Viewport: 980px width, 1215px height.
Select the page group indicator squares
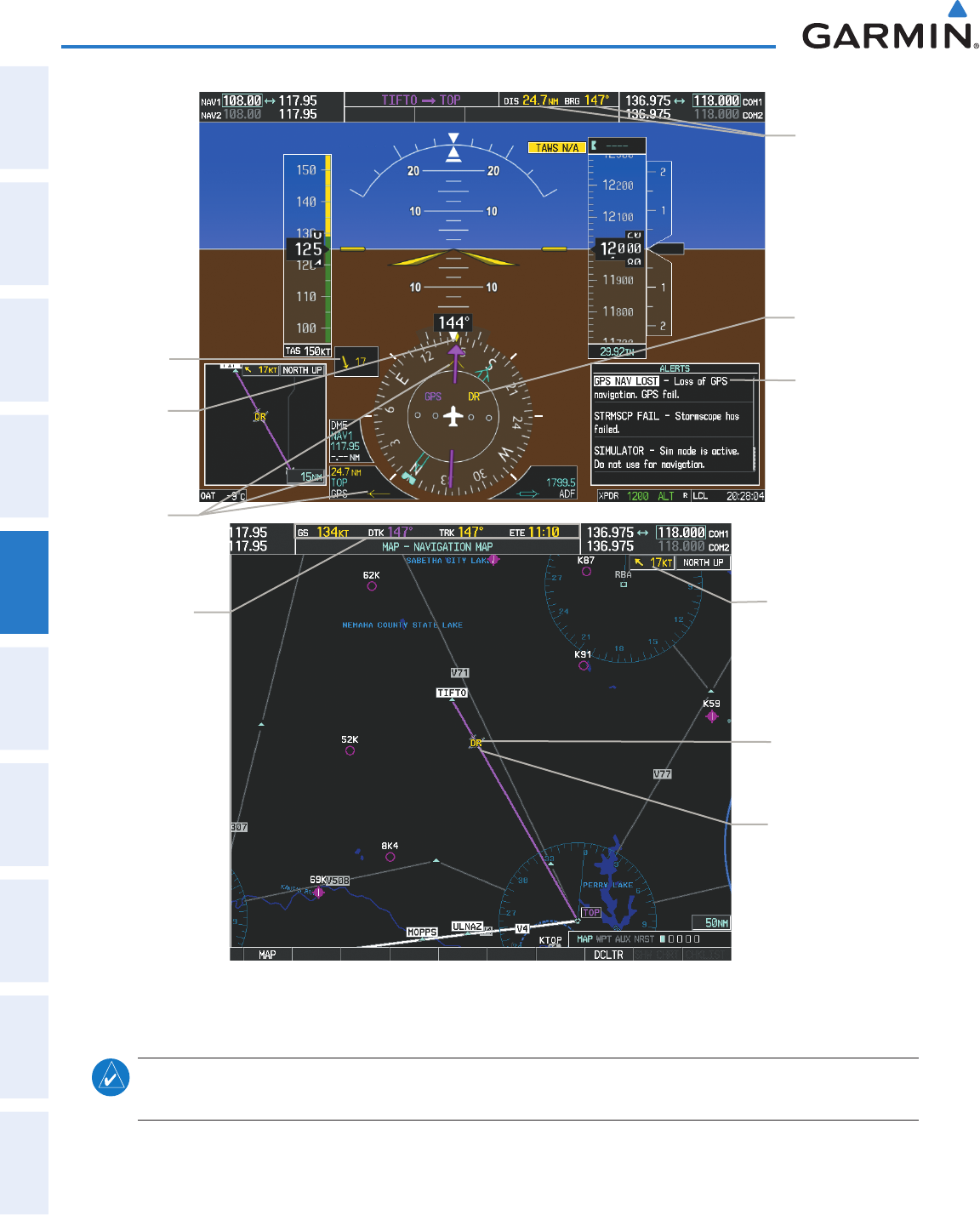680,939
